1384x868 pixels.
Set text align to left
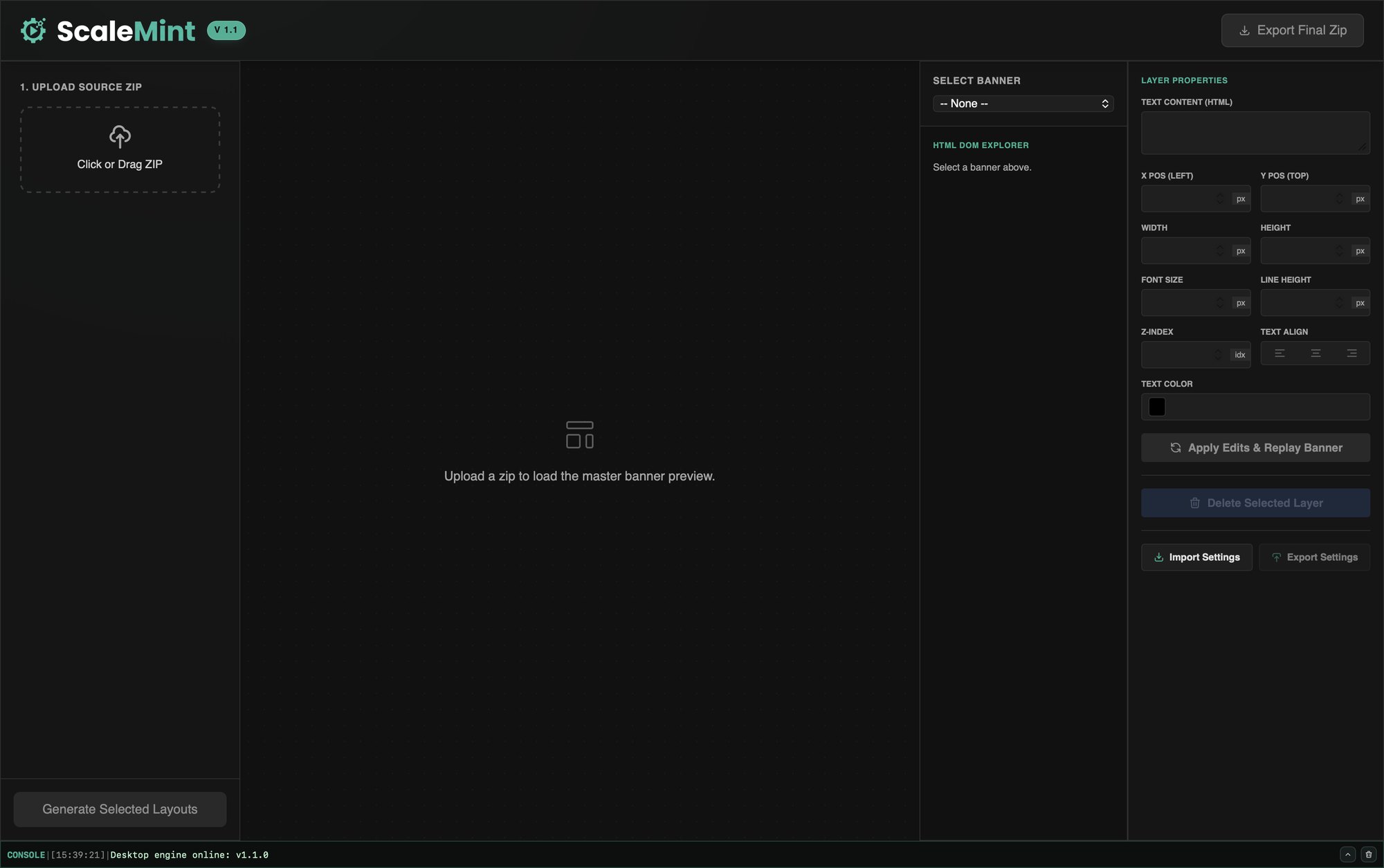[1280, 353]
